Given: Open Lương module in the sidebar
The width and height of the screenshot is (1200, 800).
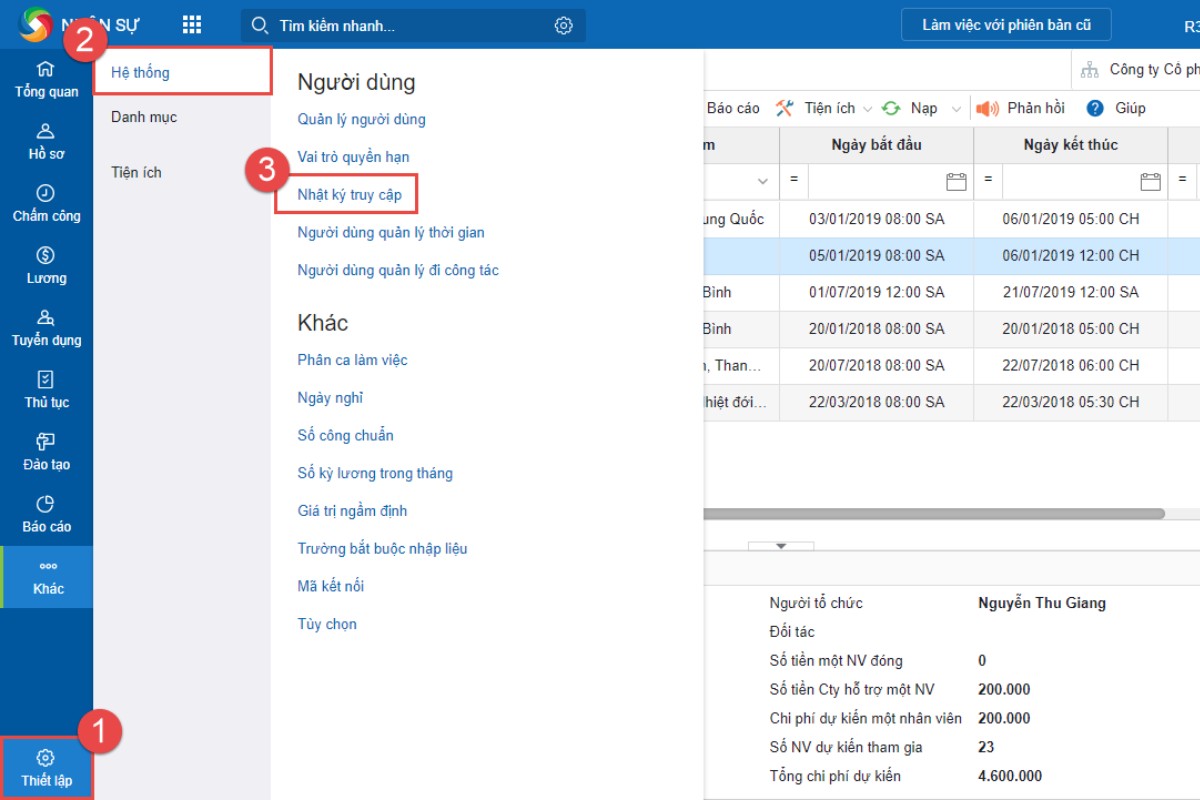Looking at the screenshot, I should [x=46, y=266].
